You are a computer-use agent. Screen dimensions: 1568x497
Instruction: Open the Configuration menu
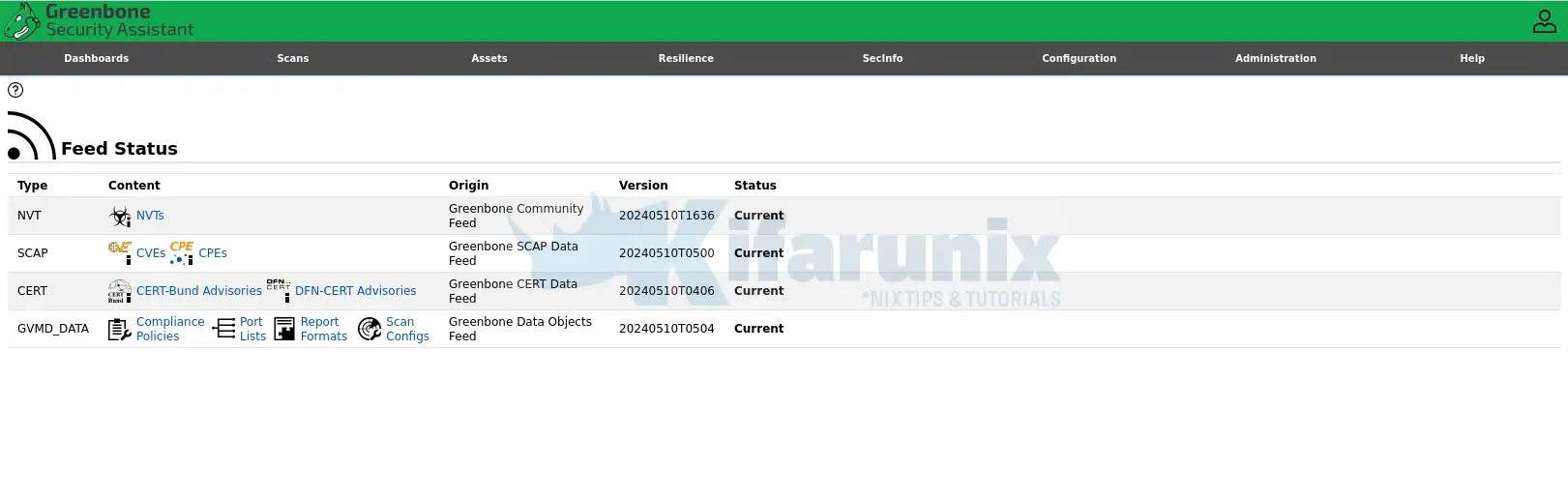[1079, 58]
